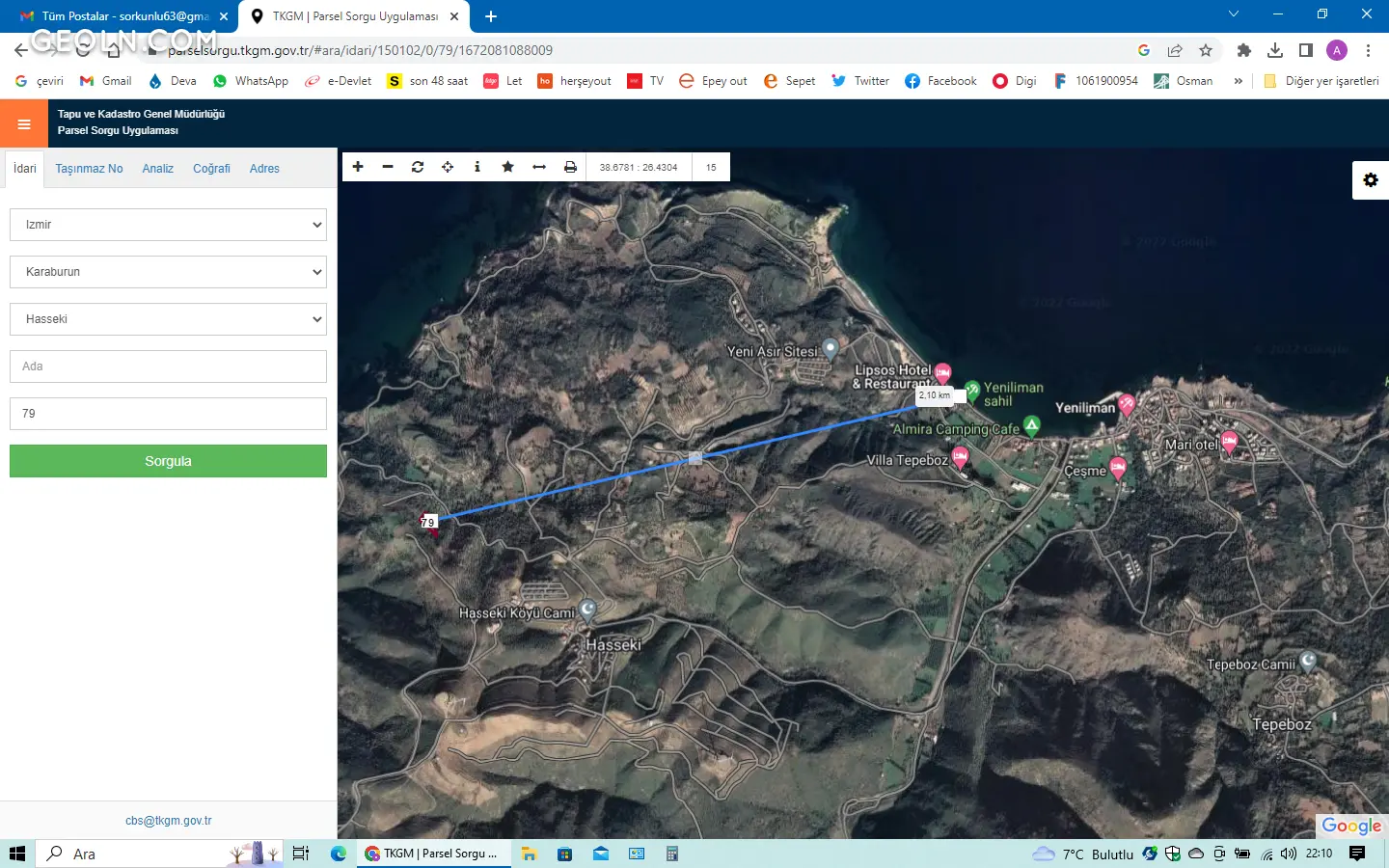Open the Karaburun district dropdown
This screenshot has width=1389, height=868.
(x=168, y=272)
